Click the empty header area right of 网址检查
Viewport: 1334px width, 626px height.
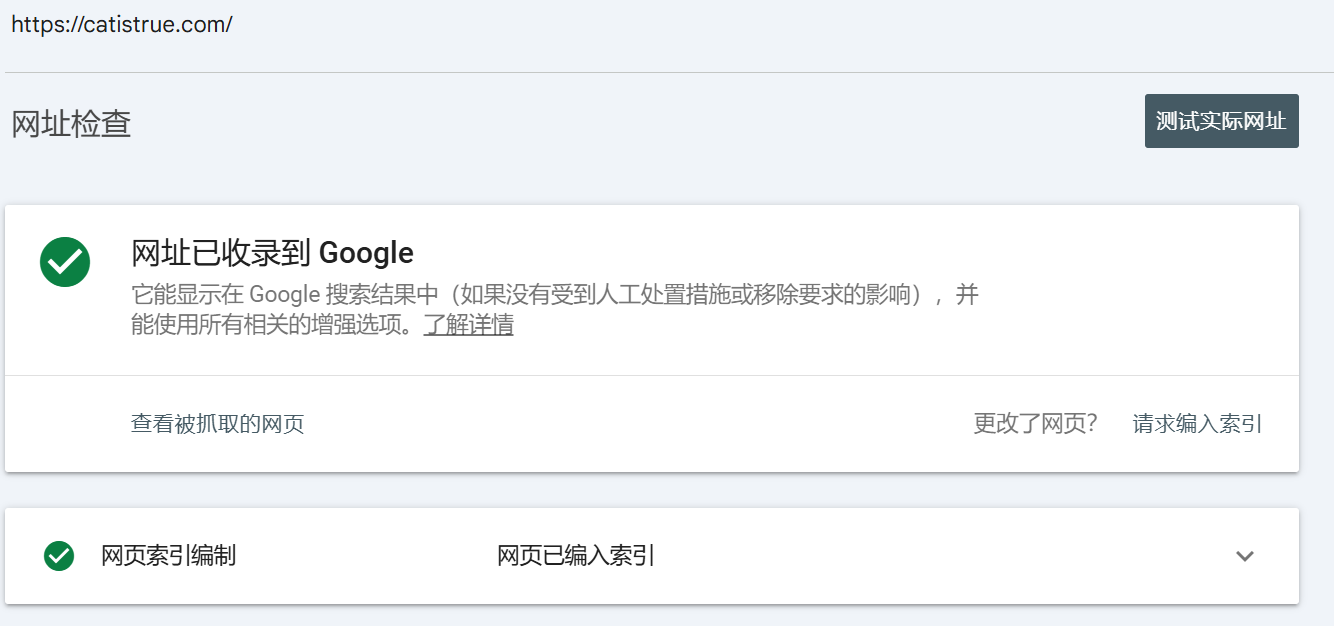point(640,124)
